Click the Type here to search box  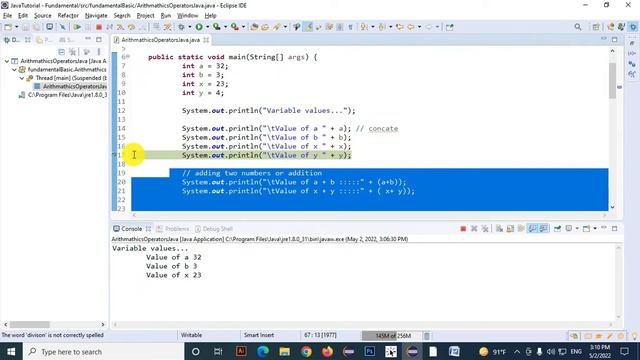pyautogui.click(x=104, y=351)
